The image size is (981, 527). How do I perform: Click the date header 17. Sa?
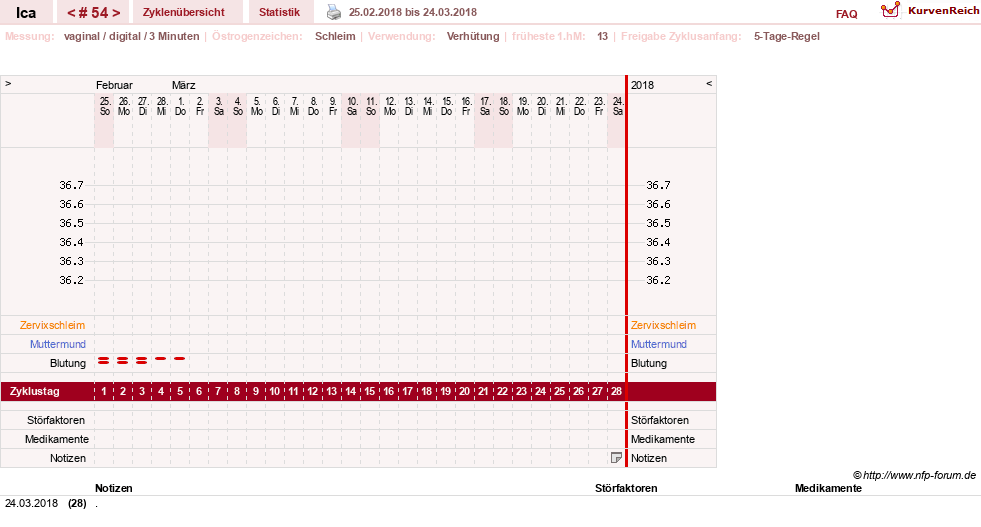pos(484,106)
